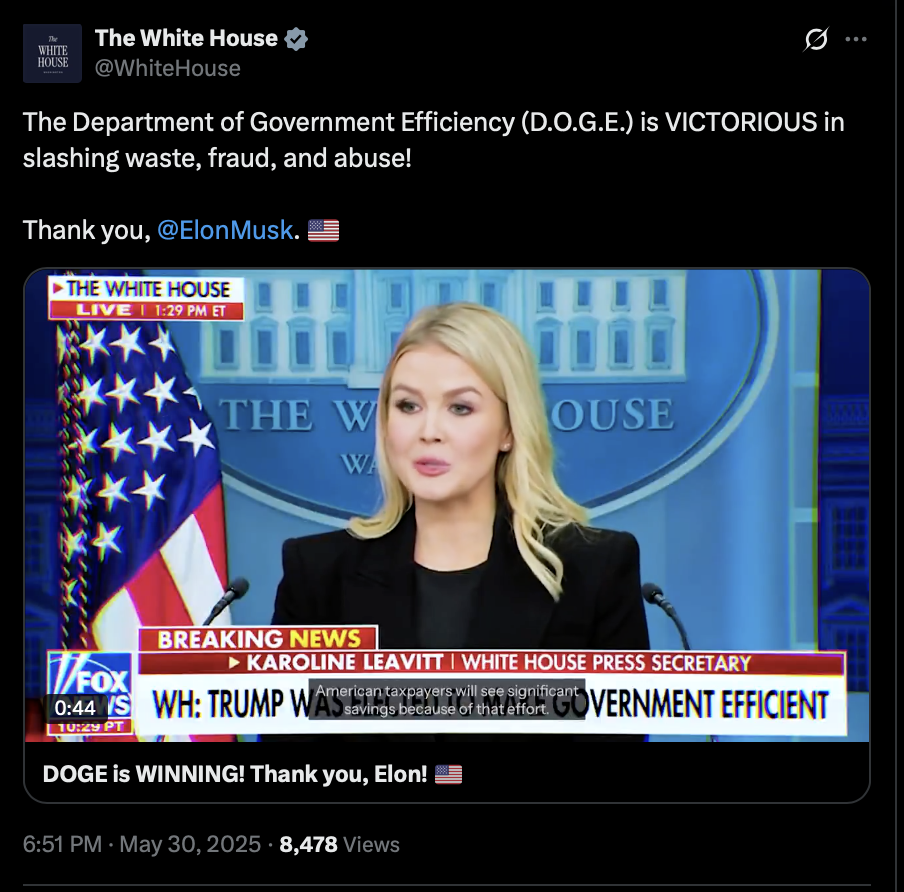Viewport: 904px width, 892px height.
Task: Click the 0:44 video duration badge
Action: click(75, 707)
